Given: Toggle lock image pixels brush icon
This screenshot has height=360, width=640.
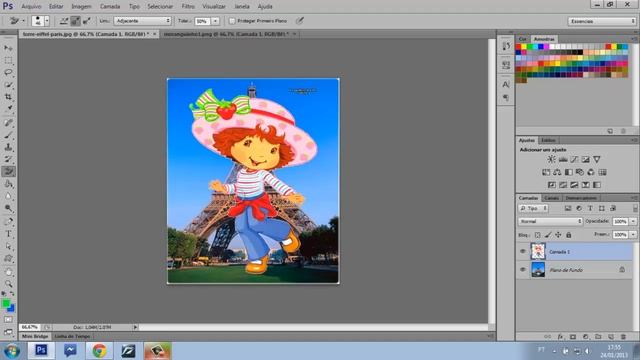Looking at the screenshot, I should pyautogui.click(x=548, y=235).
